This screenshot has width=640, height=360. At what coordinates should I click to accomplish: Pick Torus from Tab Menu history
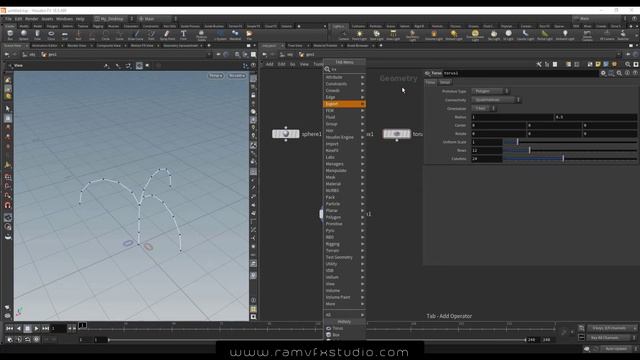pyautogui.click(x=344, y=328)
